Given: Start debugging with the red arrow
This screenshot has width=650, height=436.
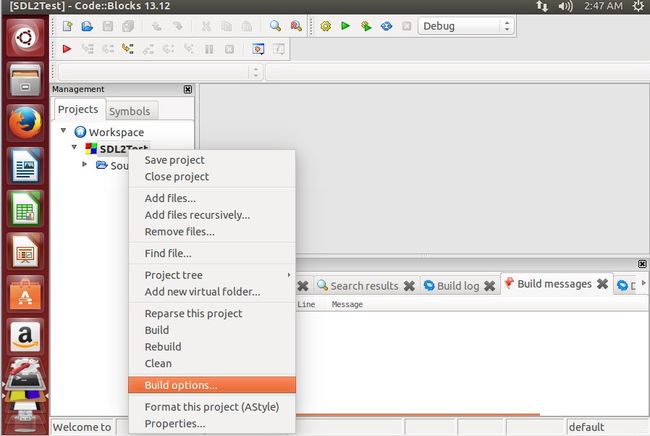Looking at the screenshot, I should pos(67,49).
